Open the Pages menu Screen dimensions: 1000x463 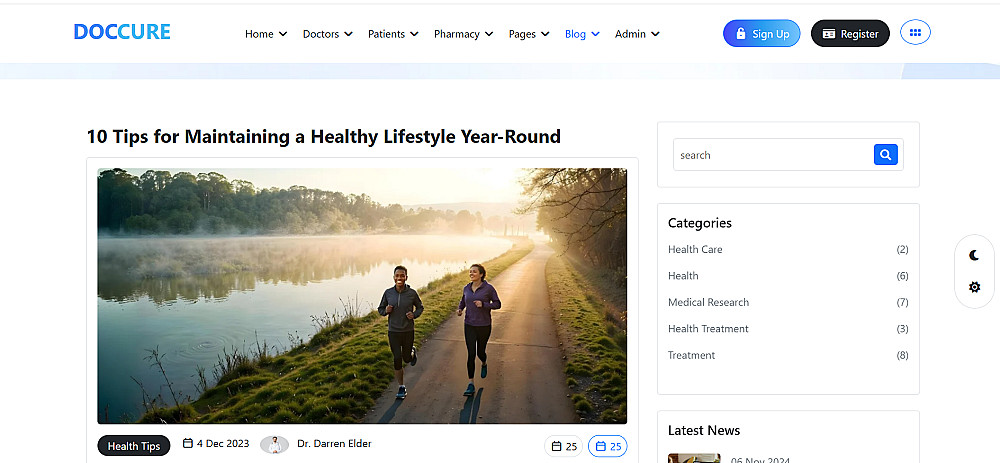coord(529,34)
